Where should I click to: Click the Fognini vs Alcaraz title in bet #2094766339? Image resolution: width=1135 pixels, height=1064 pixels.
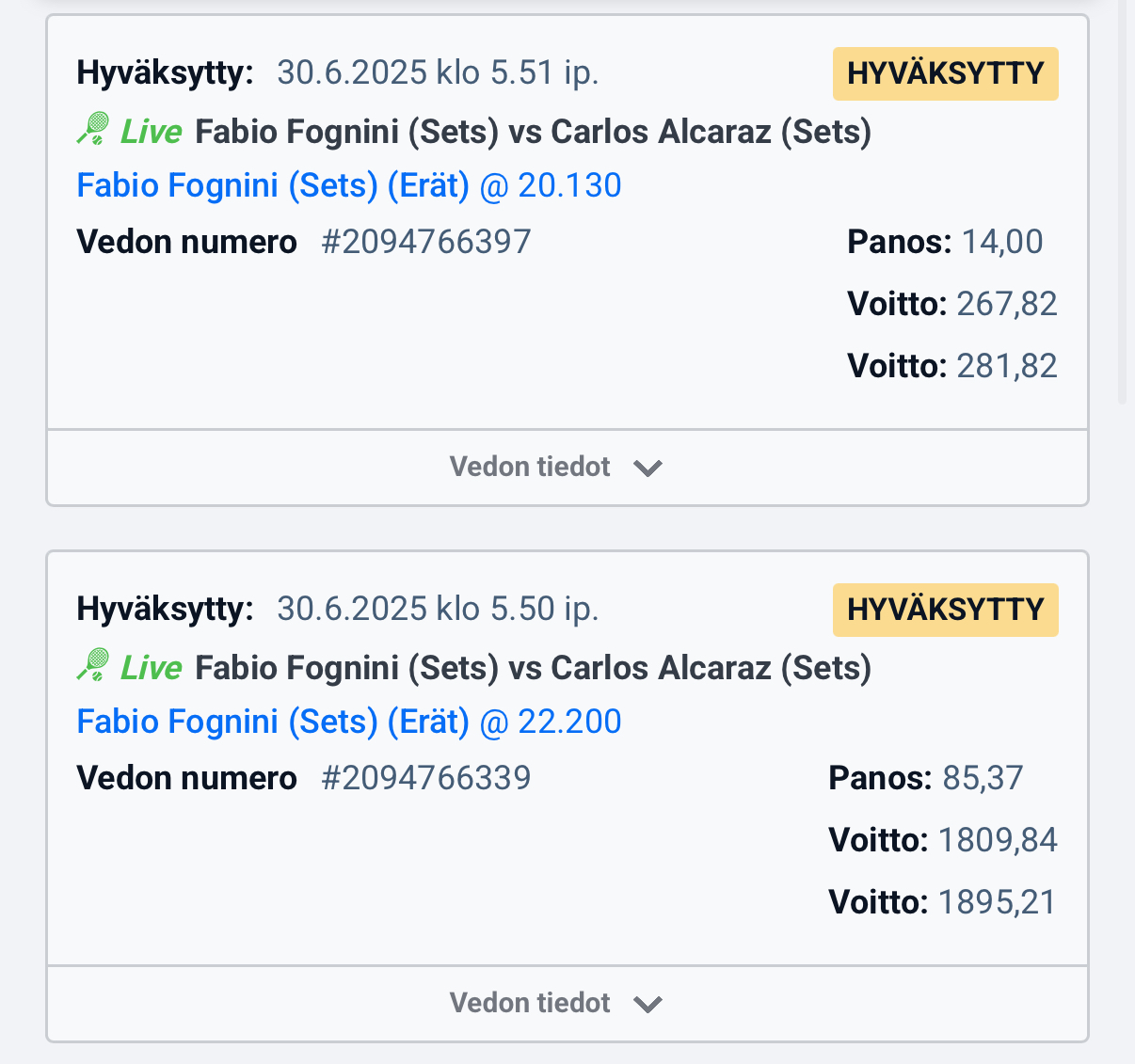coord(533,668)
